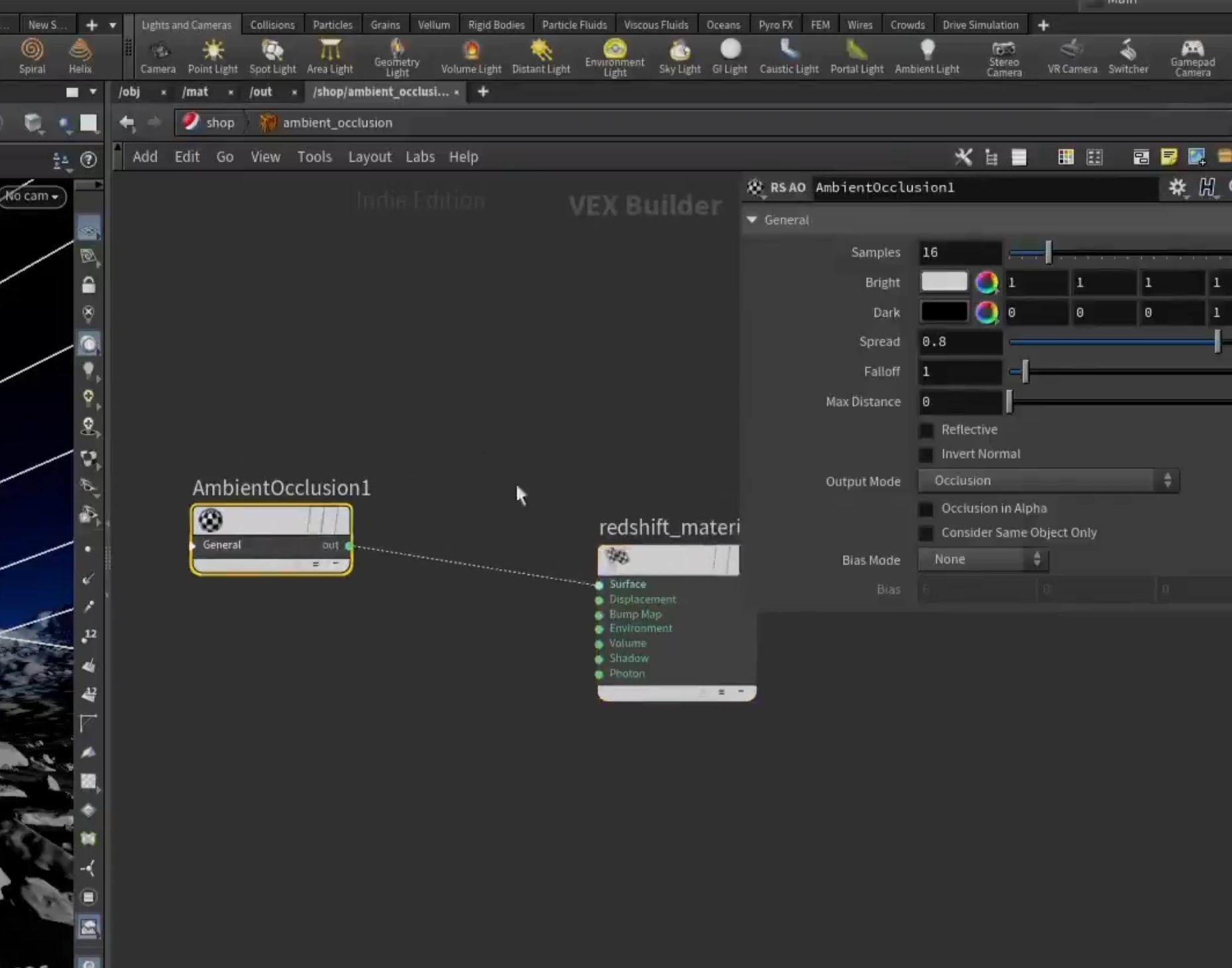The width and height of the screenshot is (1232, 968).
Task: Select the Pyro FX shelf tab
Action: [775, 25]
